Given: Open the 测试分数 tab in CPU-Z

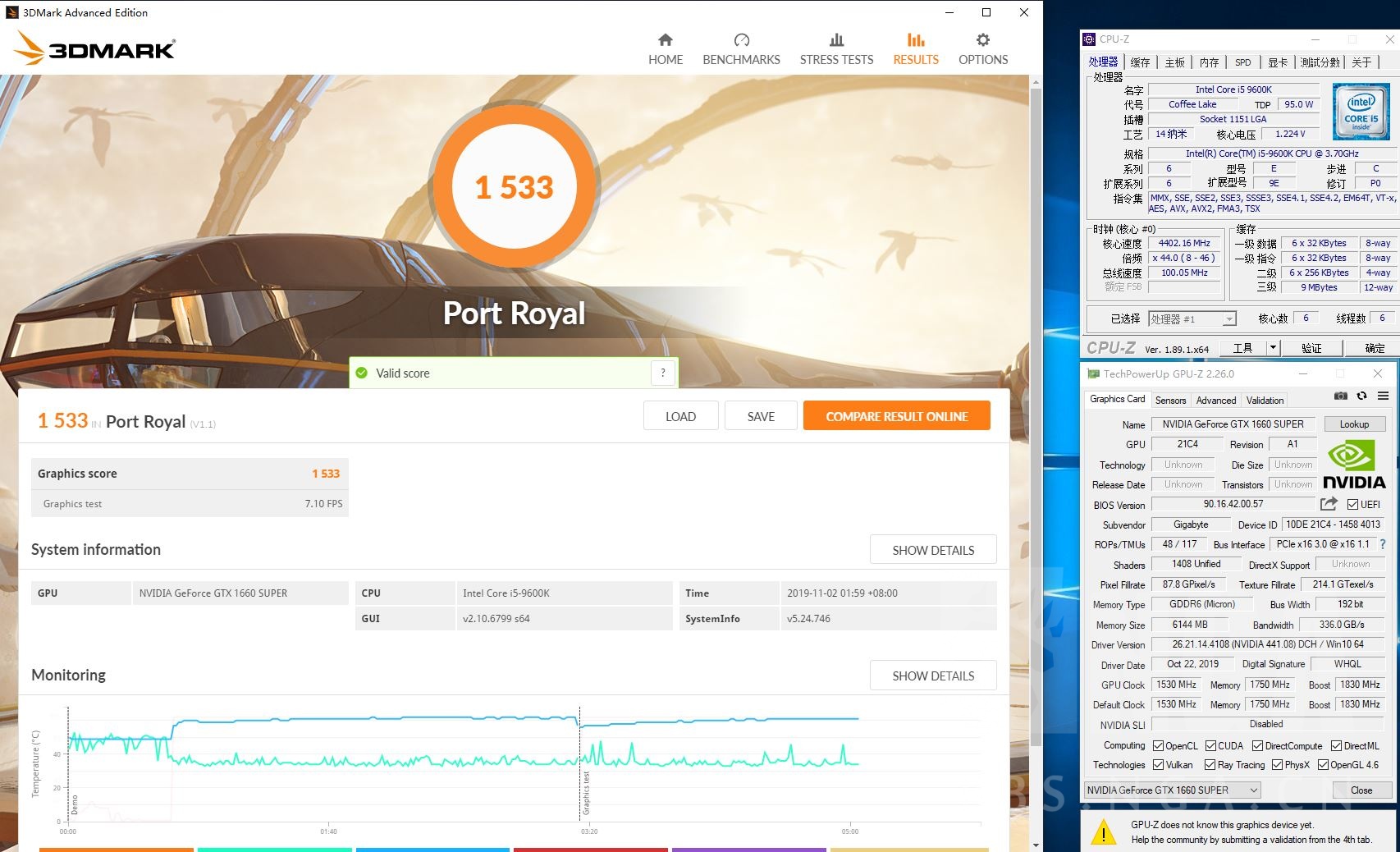Looking at the screenshot, I should pyautogui.click(x=1320, y=62).
